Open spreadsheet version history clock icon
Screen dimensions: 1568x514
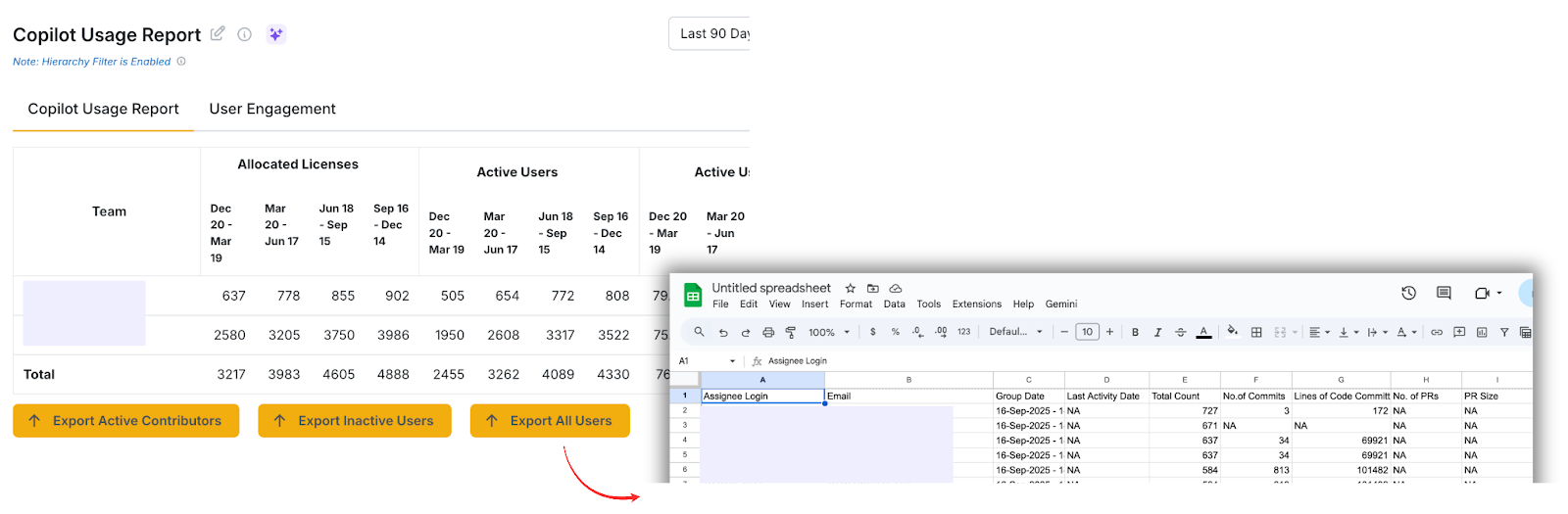(1408, 293)
